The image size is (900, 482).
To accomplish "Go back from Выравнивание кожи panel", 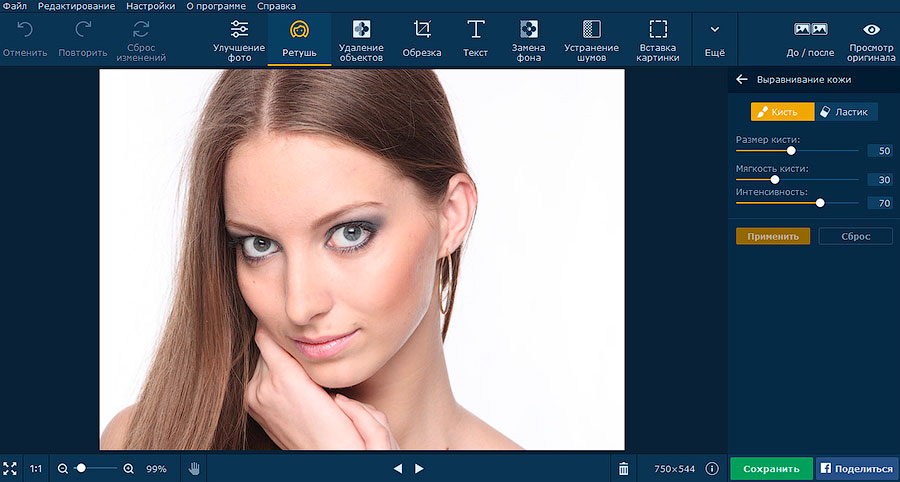I will point(742,80).
